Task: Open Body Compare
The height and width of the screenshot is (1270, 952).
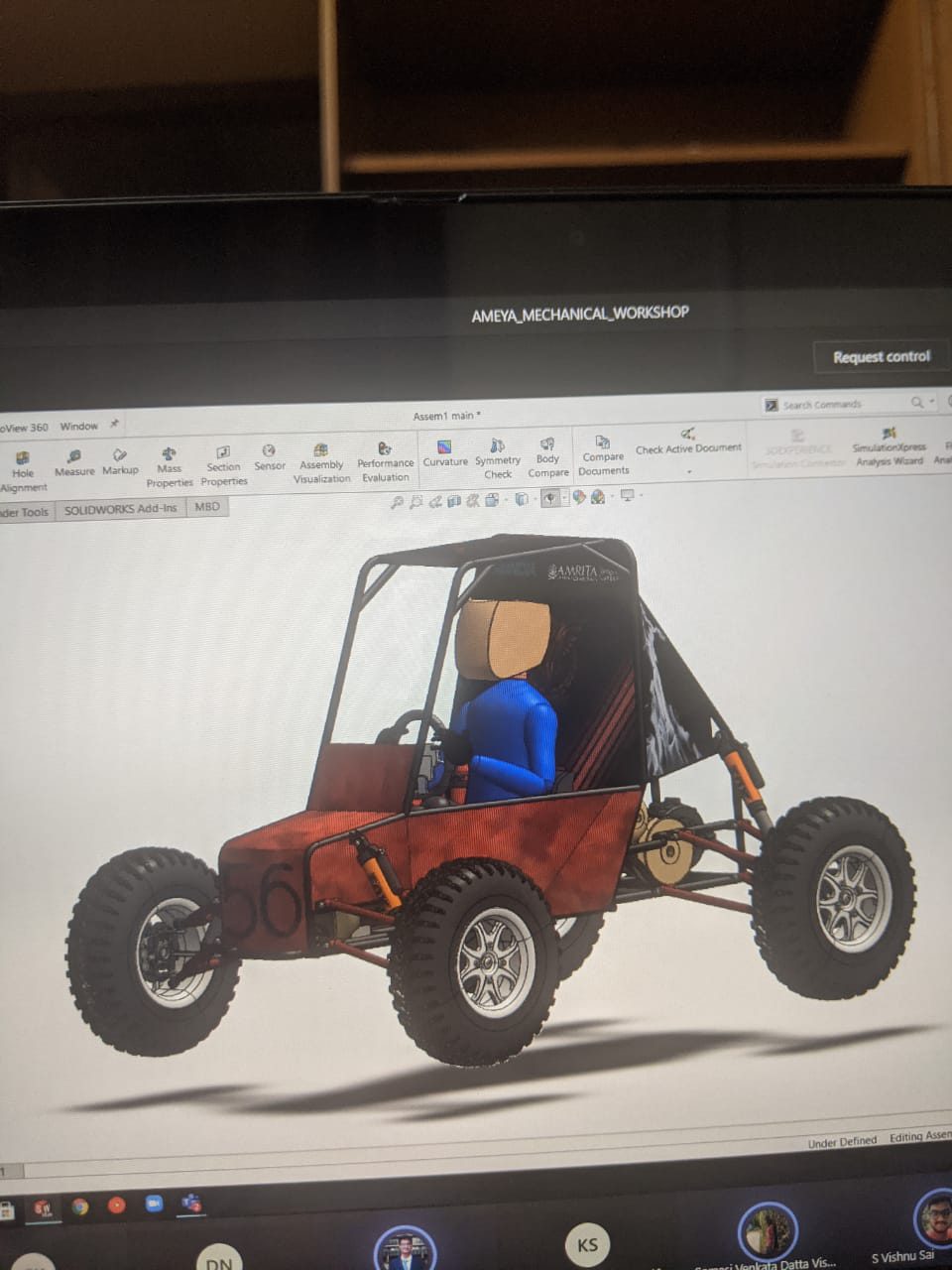Action: [547, 457]
